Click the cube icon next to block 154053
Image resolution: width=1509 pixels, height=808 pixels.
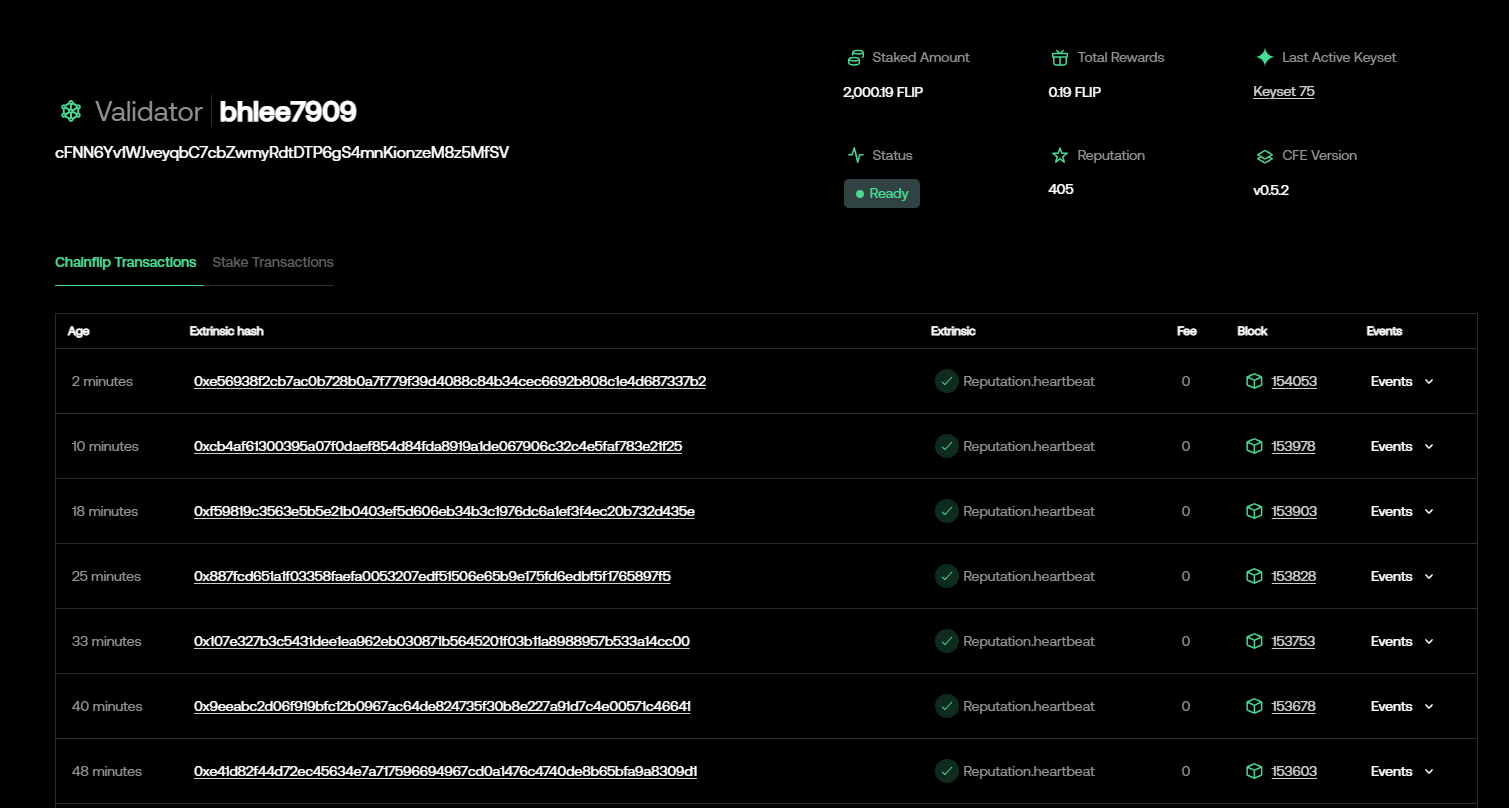coord(1254,381)
